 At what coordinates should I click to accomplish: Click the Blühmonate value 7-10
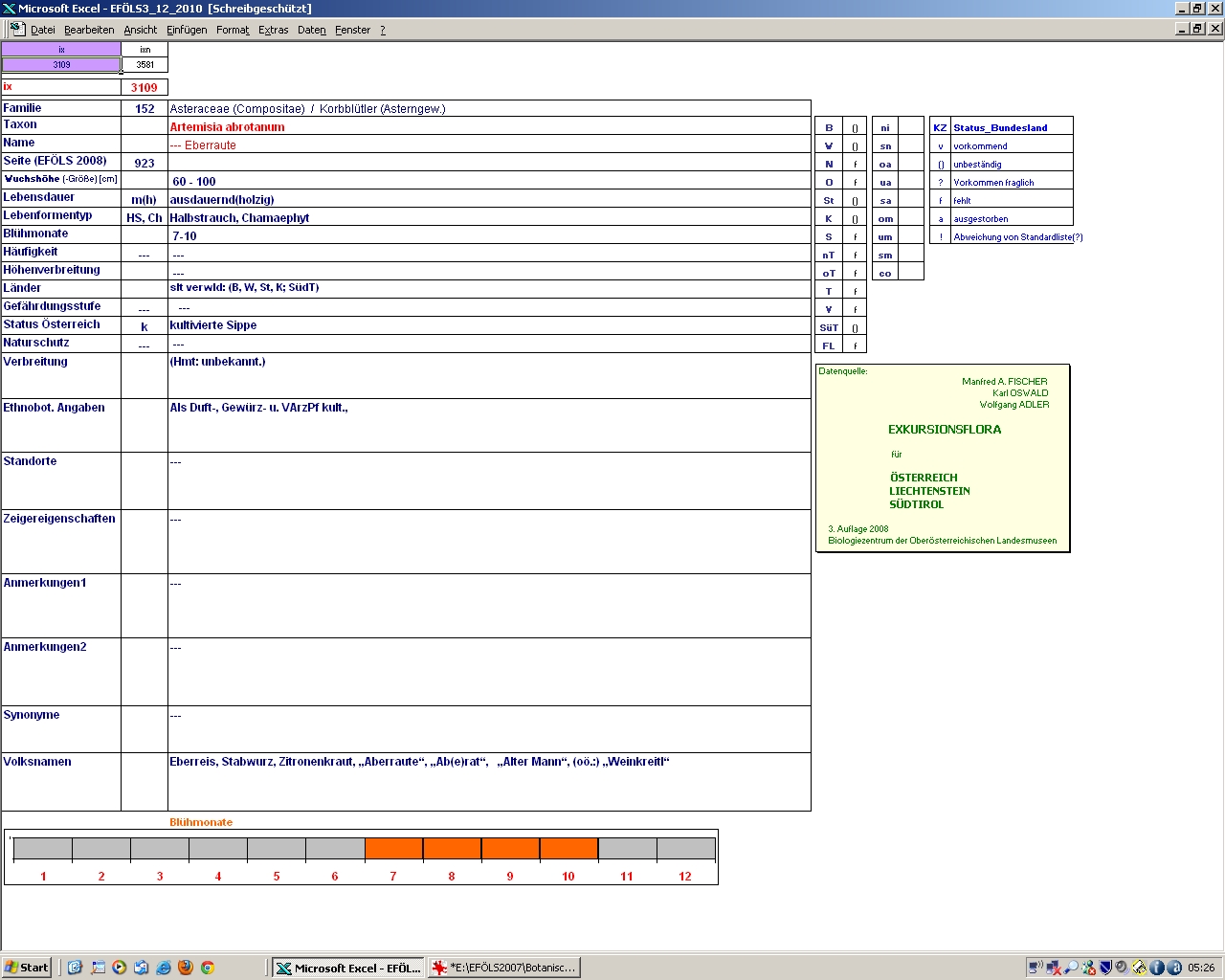(185, 235)
